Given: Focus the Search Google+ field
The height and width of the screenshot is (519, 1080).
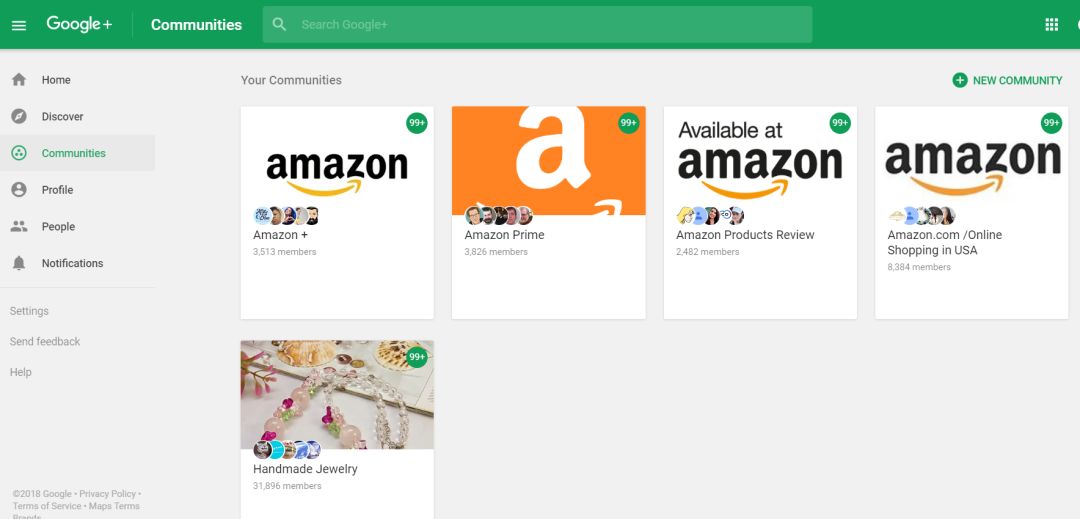Looking at the screenshot, I should [x=537, y=25].
